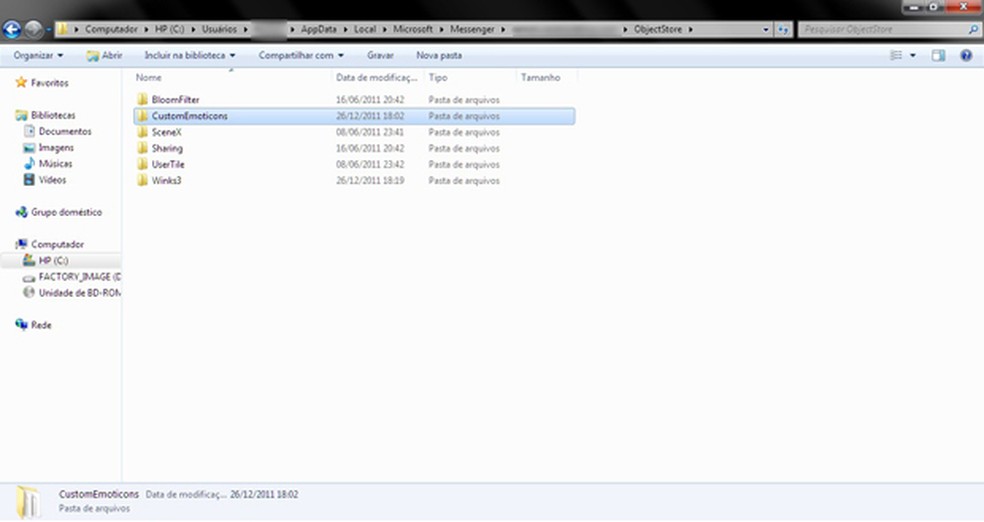The height and width of the screenshot is (522, 984).
Task: Open the Músicas library
Action: pyautogui.click(x=55, y=164)
